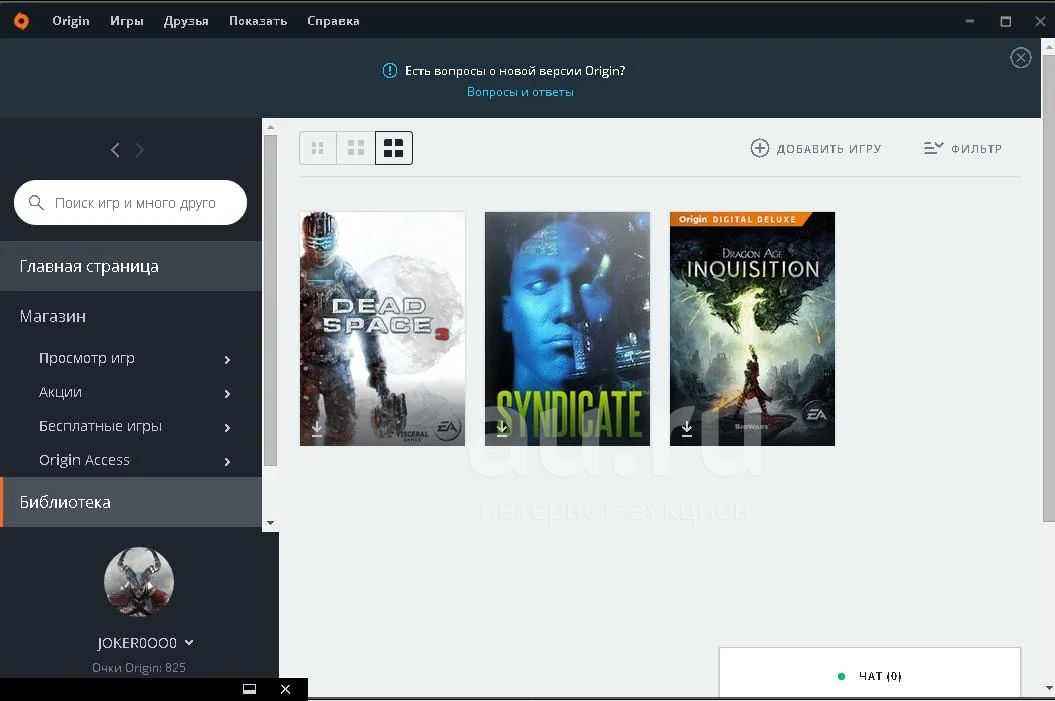Open the Игры menu

click(127, 21)
